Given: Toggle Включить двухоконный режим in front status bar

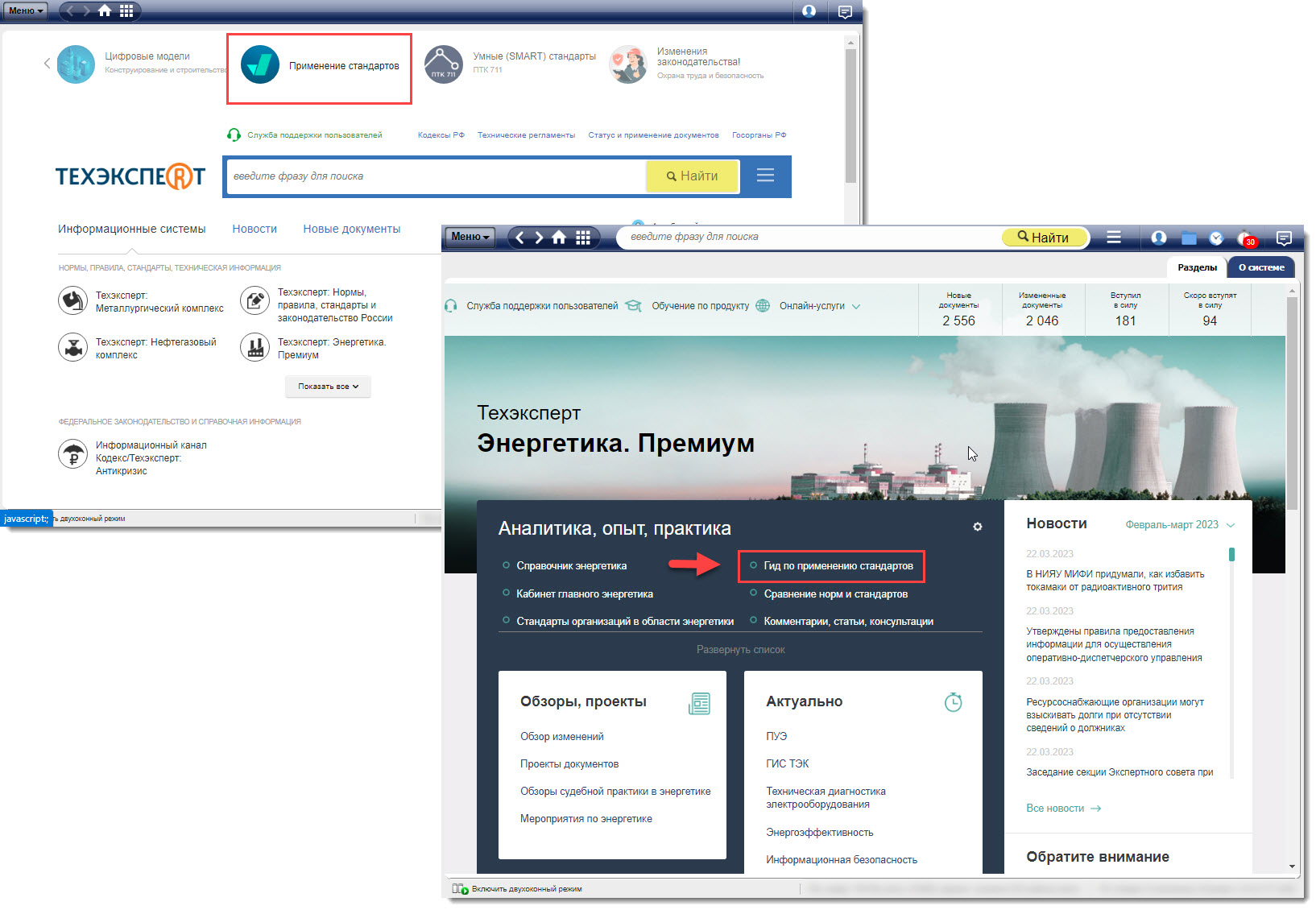Looking at the screenshot, I should [x=517, y=889].
